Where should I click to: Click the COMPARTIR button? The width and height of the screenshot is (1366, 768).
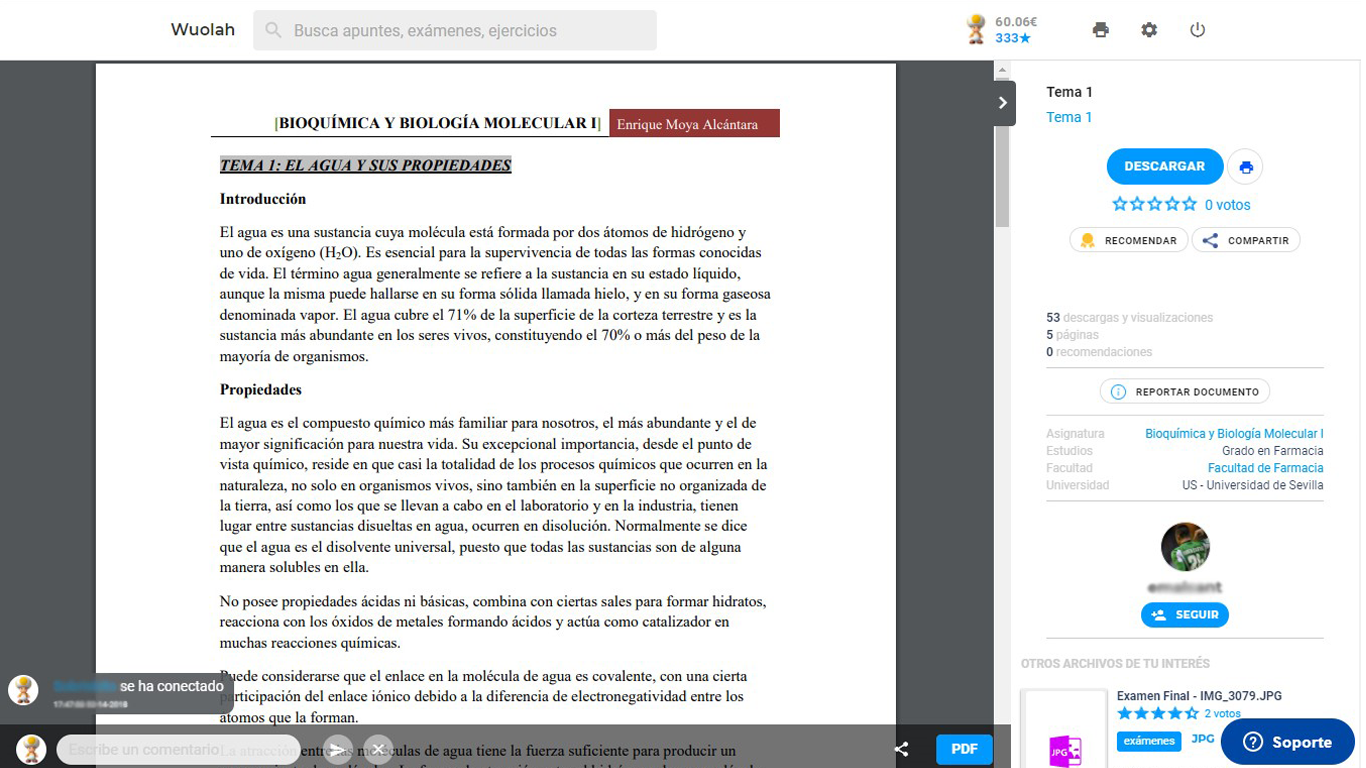(1246, 240)
